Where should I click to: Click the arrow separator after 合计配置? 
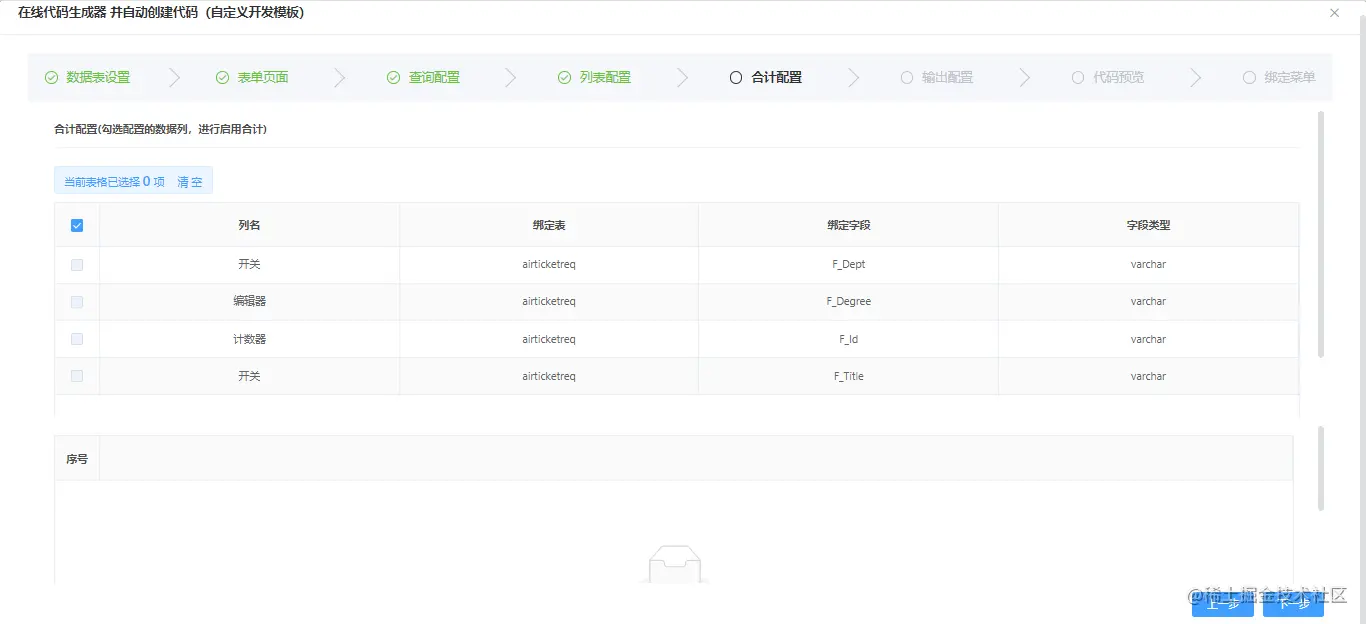click(855, 77)
